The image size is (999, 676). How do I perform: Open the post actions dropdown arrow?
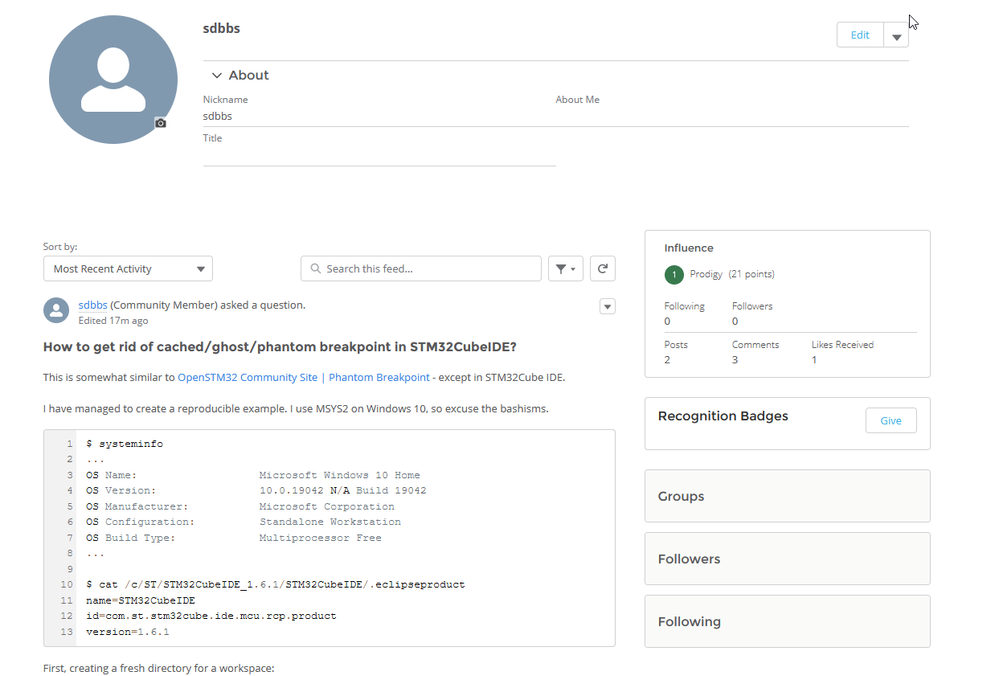pyautogui.click(x=607, y=306)
